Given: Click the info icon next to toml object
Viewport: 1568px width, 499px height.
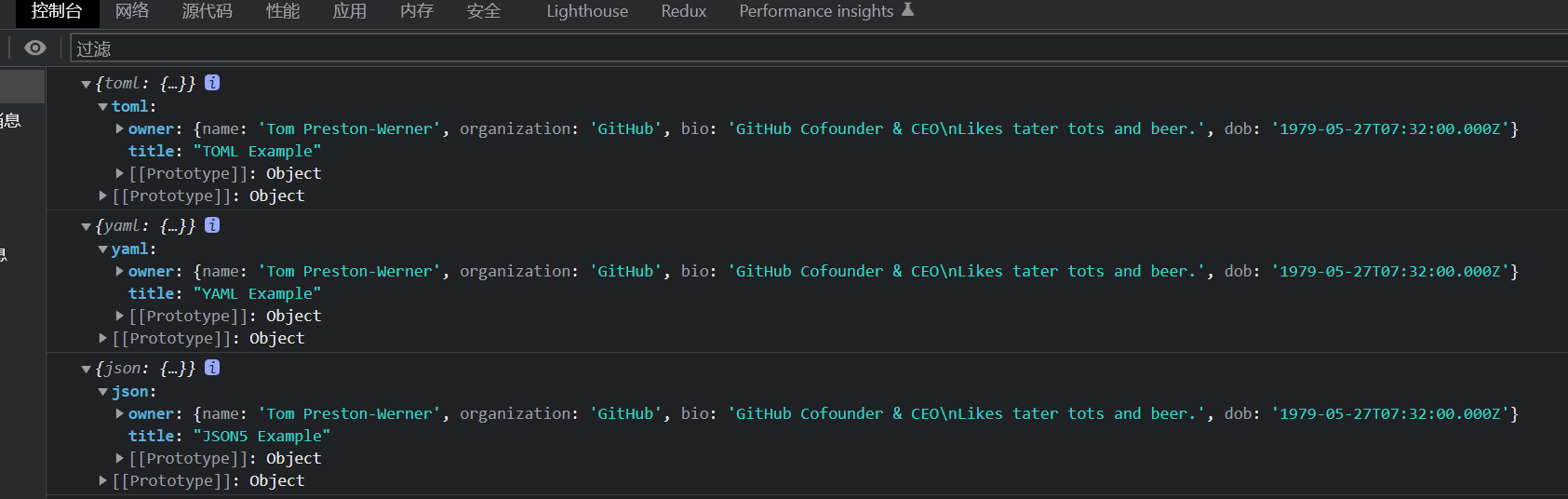Looking at the screenshot, I should point(212,83).
